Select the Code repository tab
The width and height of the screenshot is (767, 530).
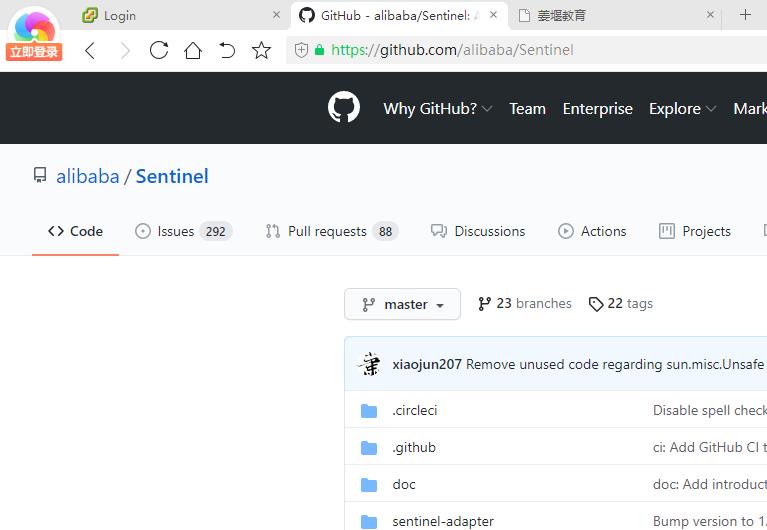[x=75, y=231]
